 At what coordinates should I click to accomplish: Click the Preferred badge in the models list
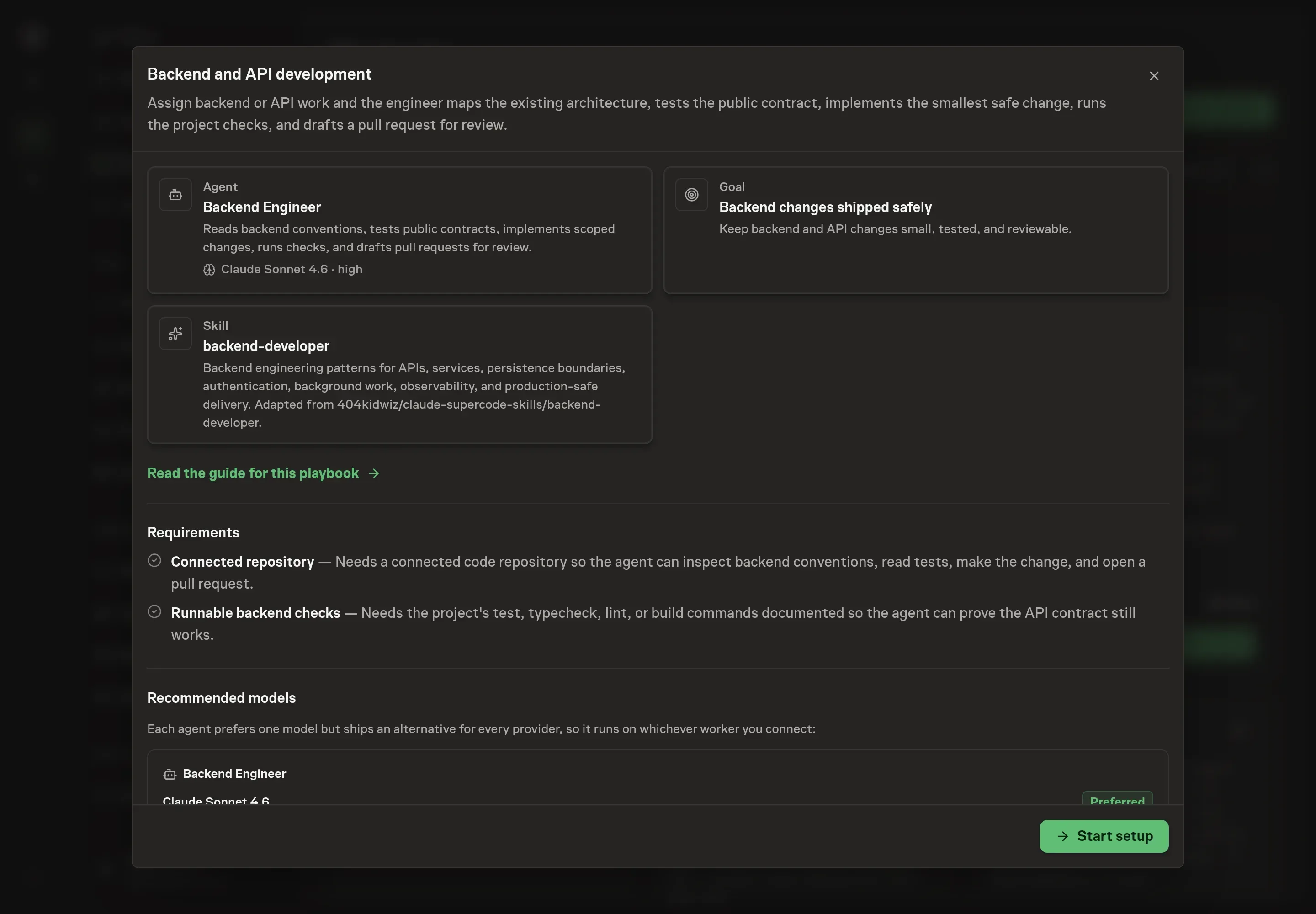pos(1117,799)
